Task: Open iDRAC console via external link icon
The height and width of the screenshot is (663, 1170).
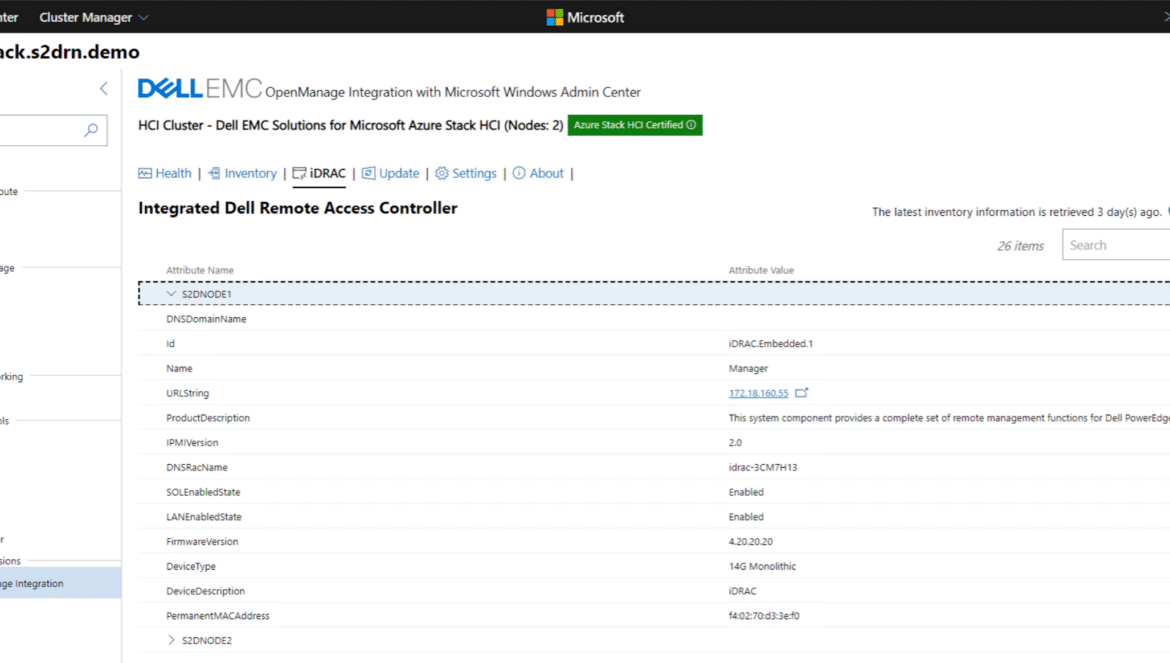Action: (x=801, y=392)
